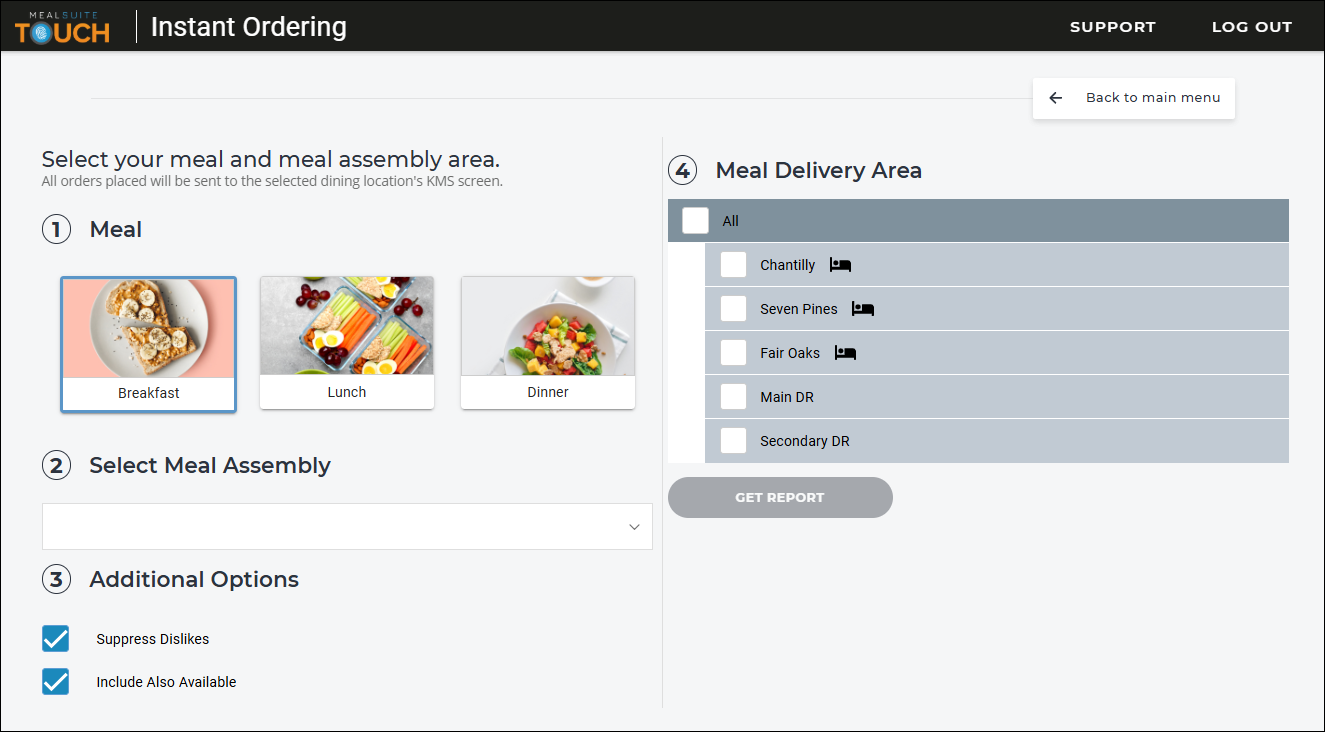
Task: Click Log Out in the header
Action: (1252, 27)
